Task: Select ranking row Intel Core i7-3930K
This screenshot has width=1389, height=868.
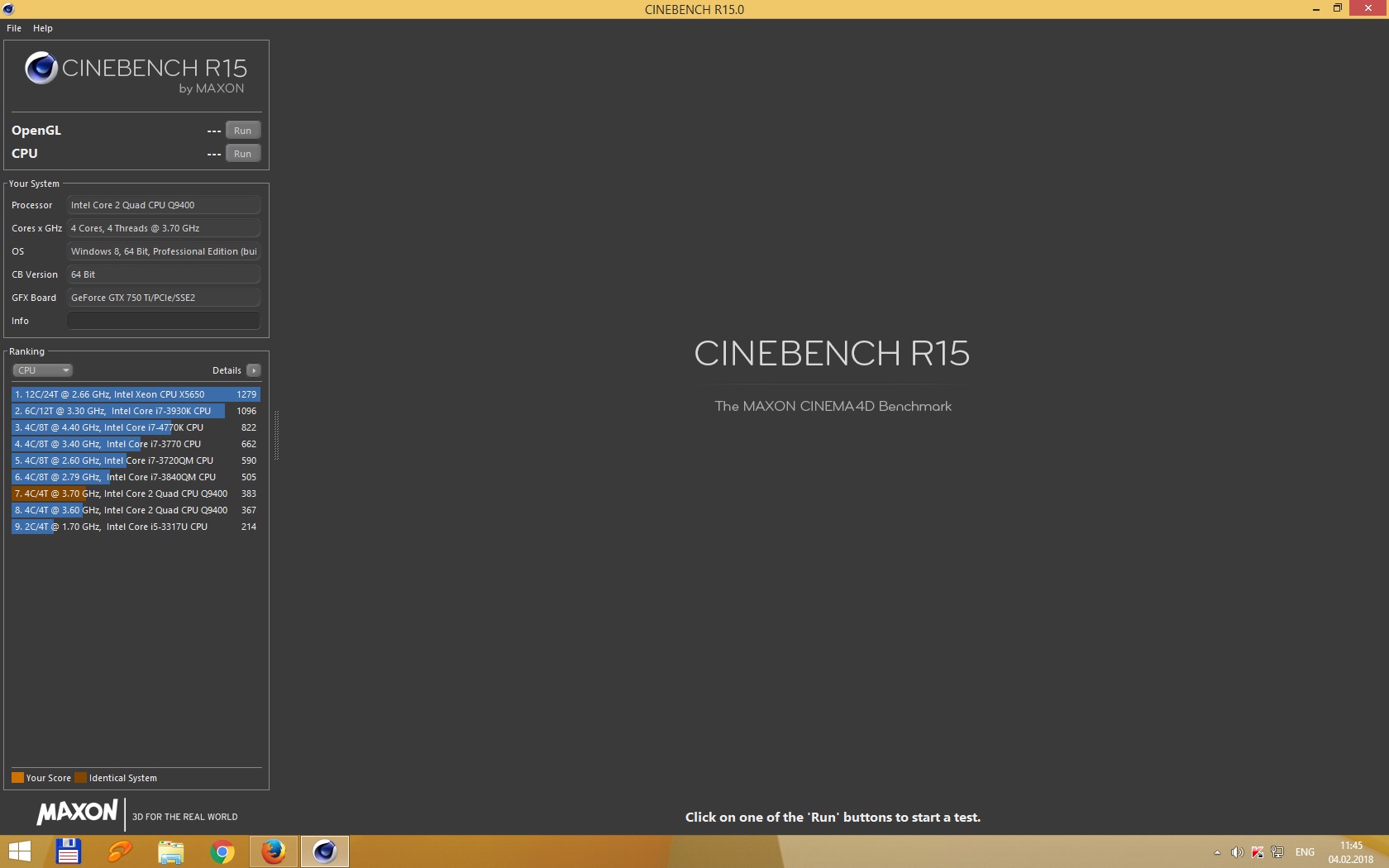Action: pos(136,411)
